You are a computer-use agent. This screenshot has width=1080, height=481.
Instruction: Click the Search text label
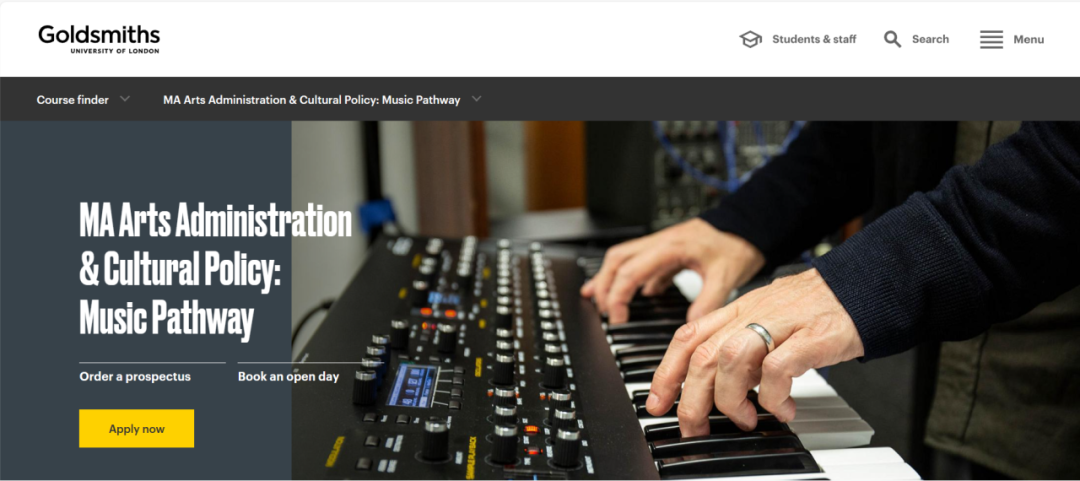[x=931, y=39]
